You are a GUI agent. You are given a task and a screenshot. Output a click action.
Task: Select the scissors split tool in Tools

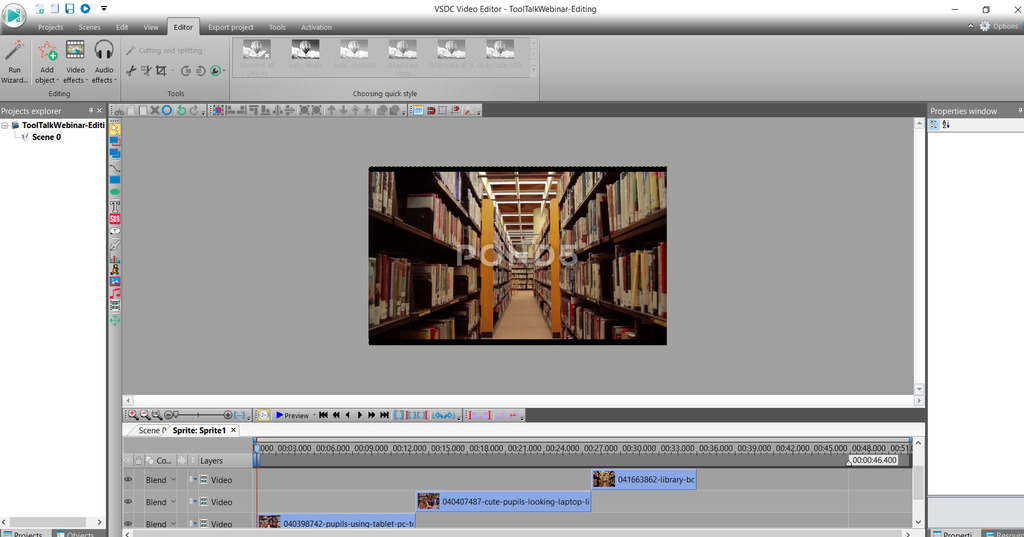[131, 71]
